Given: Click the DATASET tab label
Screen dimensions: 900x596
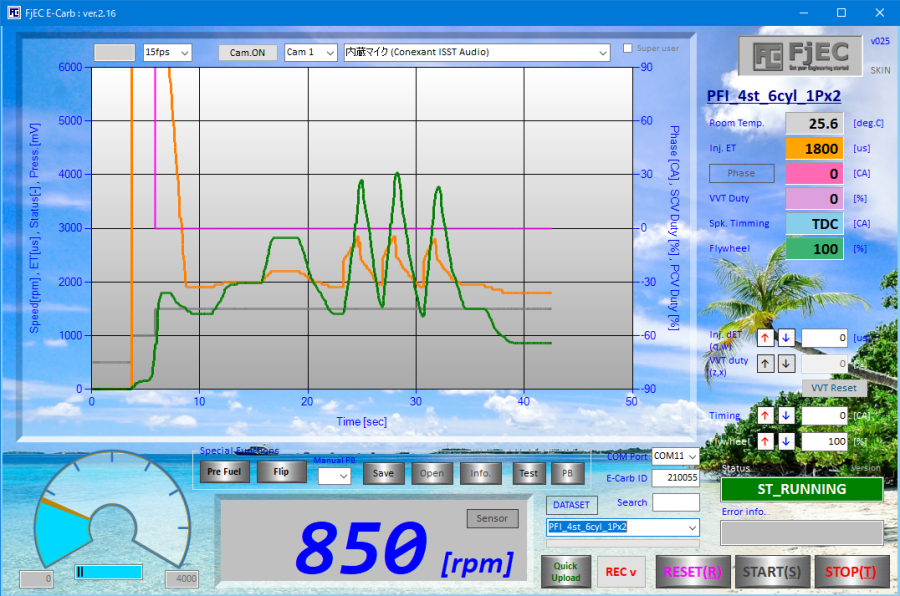Looking at the screenshot, I should pos(572,504).
